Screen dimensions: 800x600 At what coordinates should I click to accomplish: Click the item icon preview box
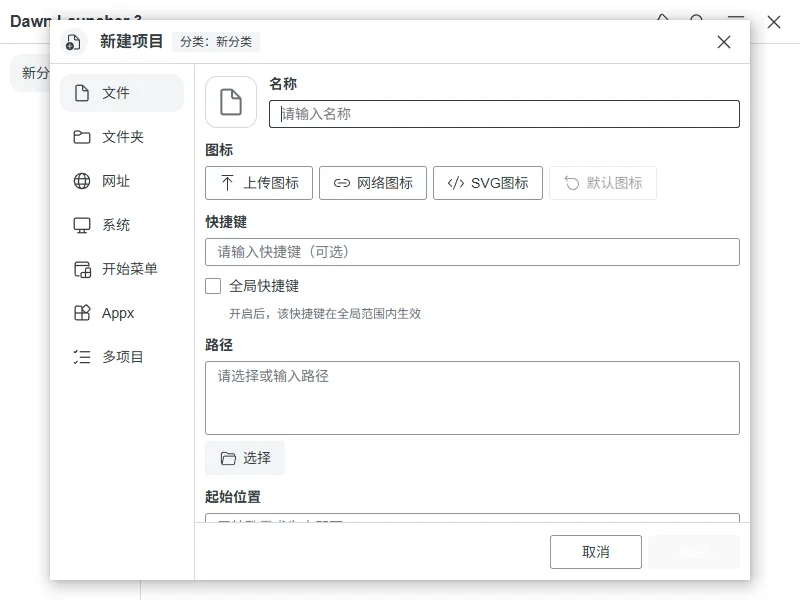coord(231,102)
